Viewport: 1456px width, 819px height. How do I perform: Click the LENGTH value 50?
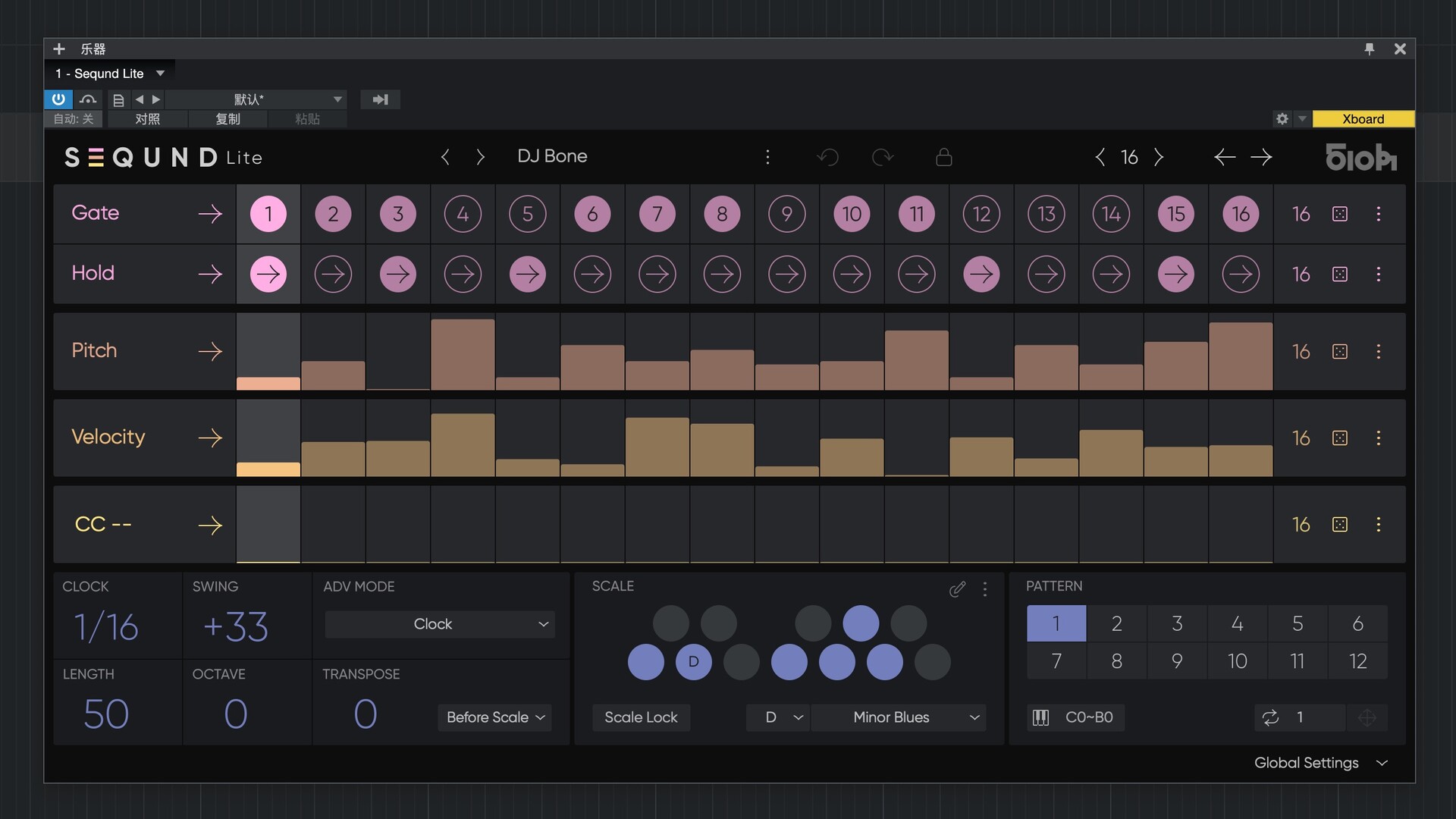point(106,714)
